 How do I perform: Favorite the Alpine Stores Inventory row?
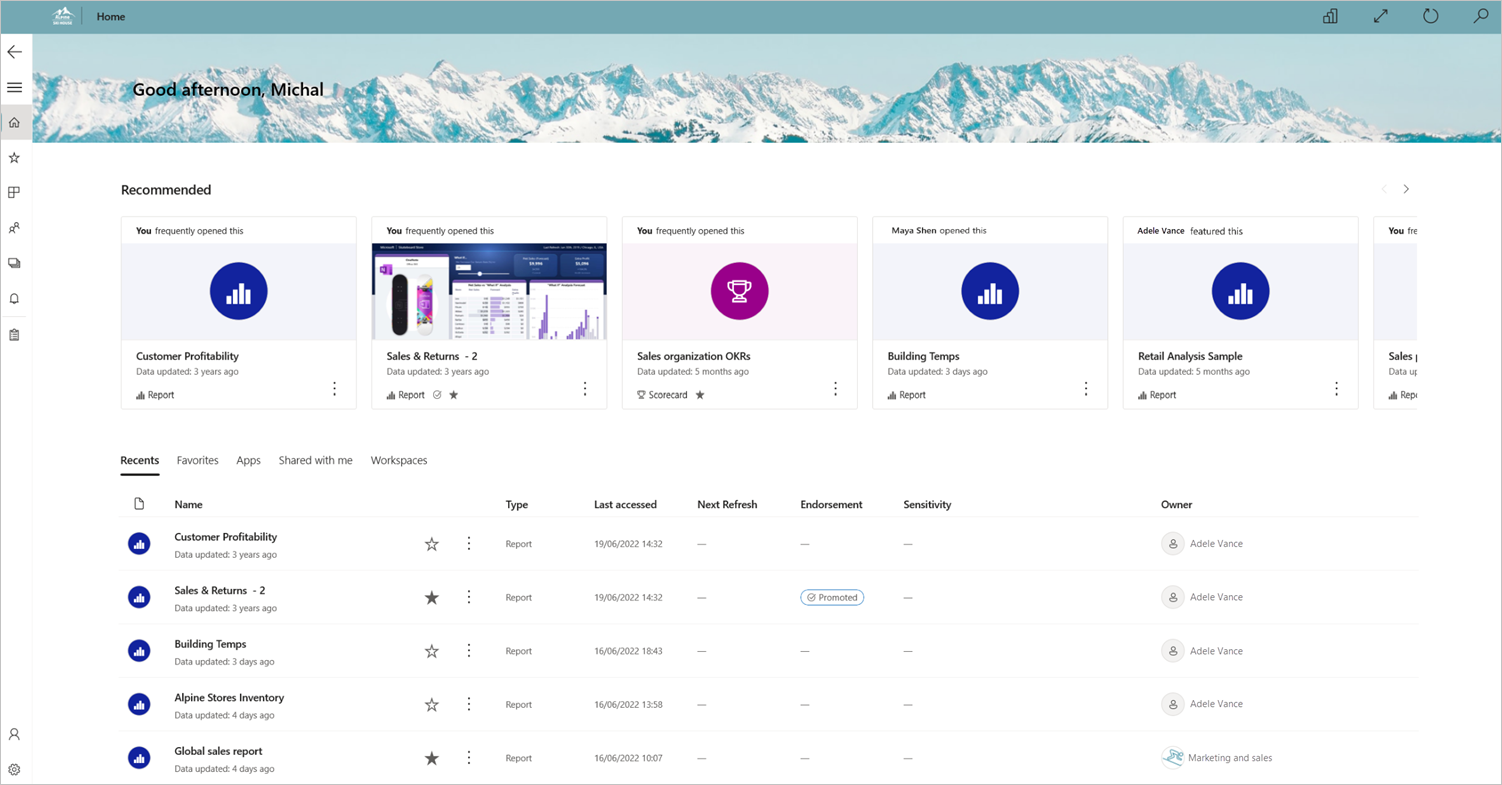(432, 704)
